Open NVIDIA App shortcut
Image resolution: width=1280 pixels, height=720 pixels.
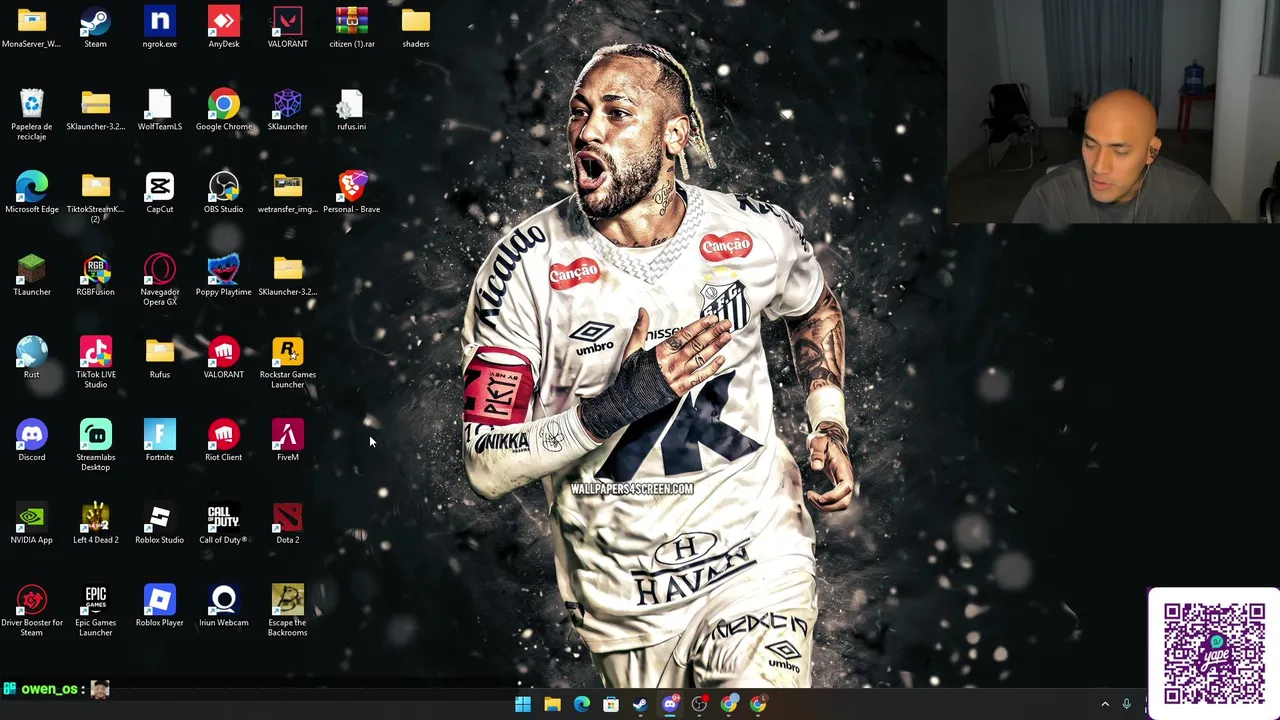[x=31, y=523]
